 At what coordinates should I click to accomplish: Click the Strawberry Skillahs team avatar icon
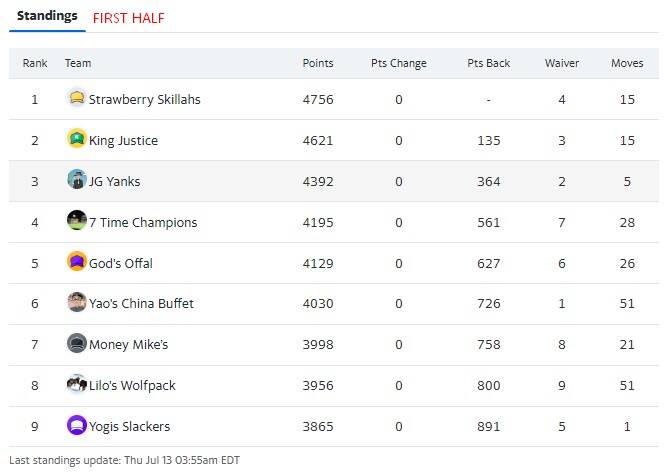coord(77,98)
